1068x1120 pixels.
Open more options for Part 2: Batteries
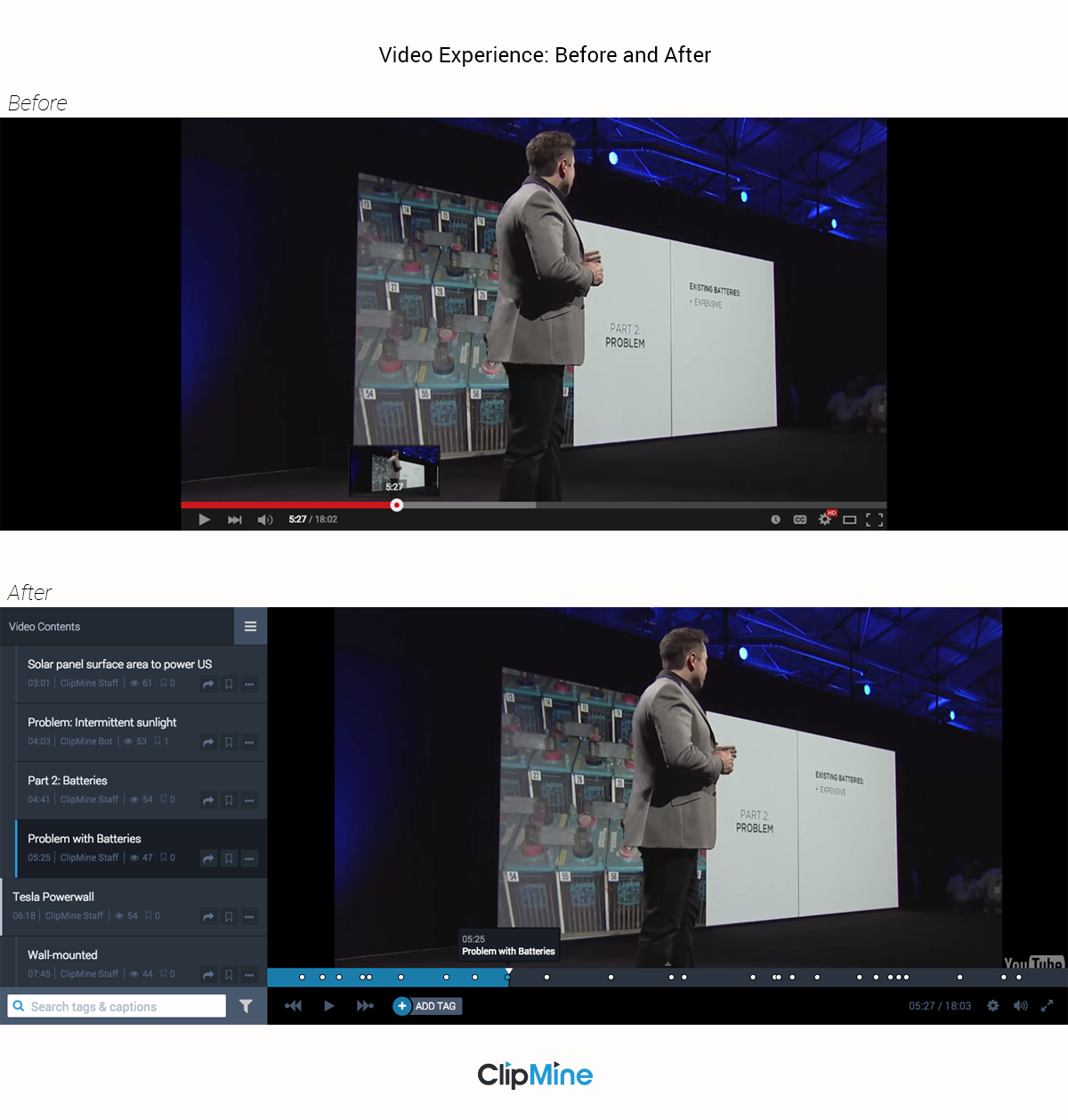[x=249, y=800]
